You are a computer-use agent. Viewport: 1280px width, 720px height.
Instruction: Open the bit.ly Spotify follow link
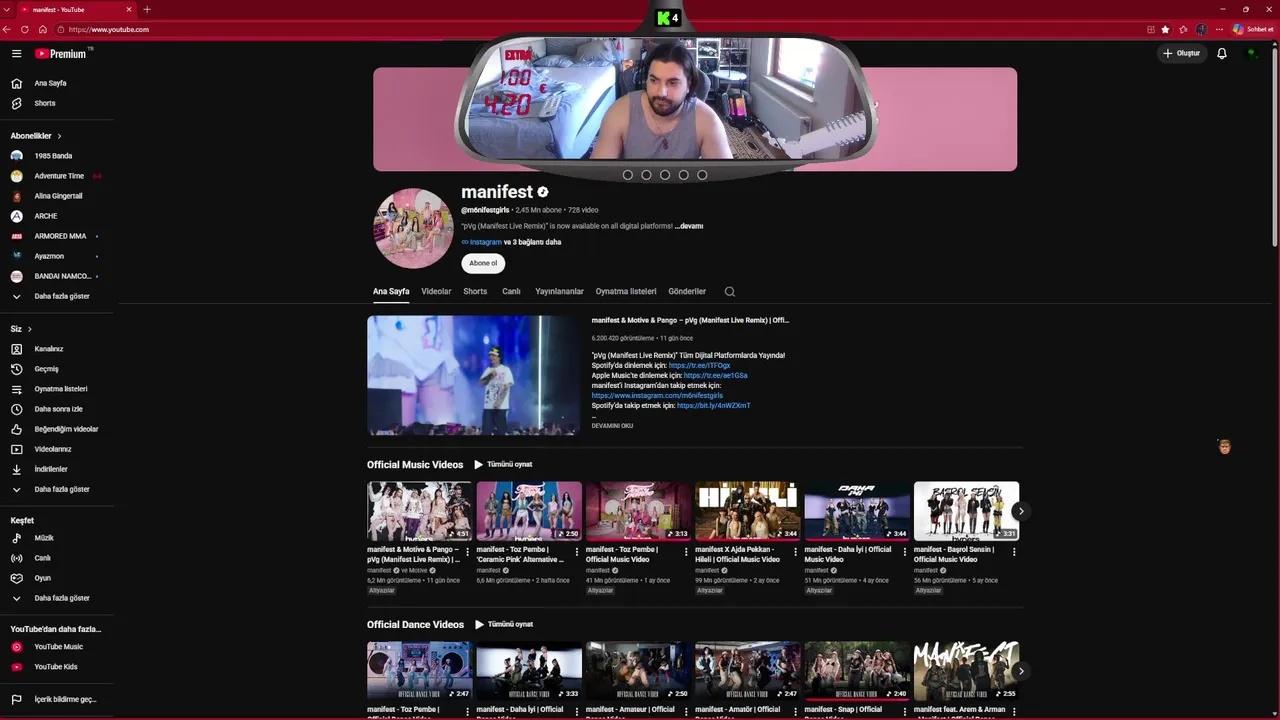point(713,406)
